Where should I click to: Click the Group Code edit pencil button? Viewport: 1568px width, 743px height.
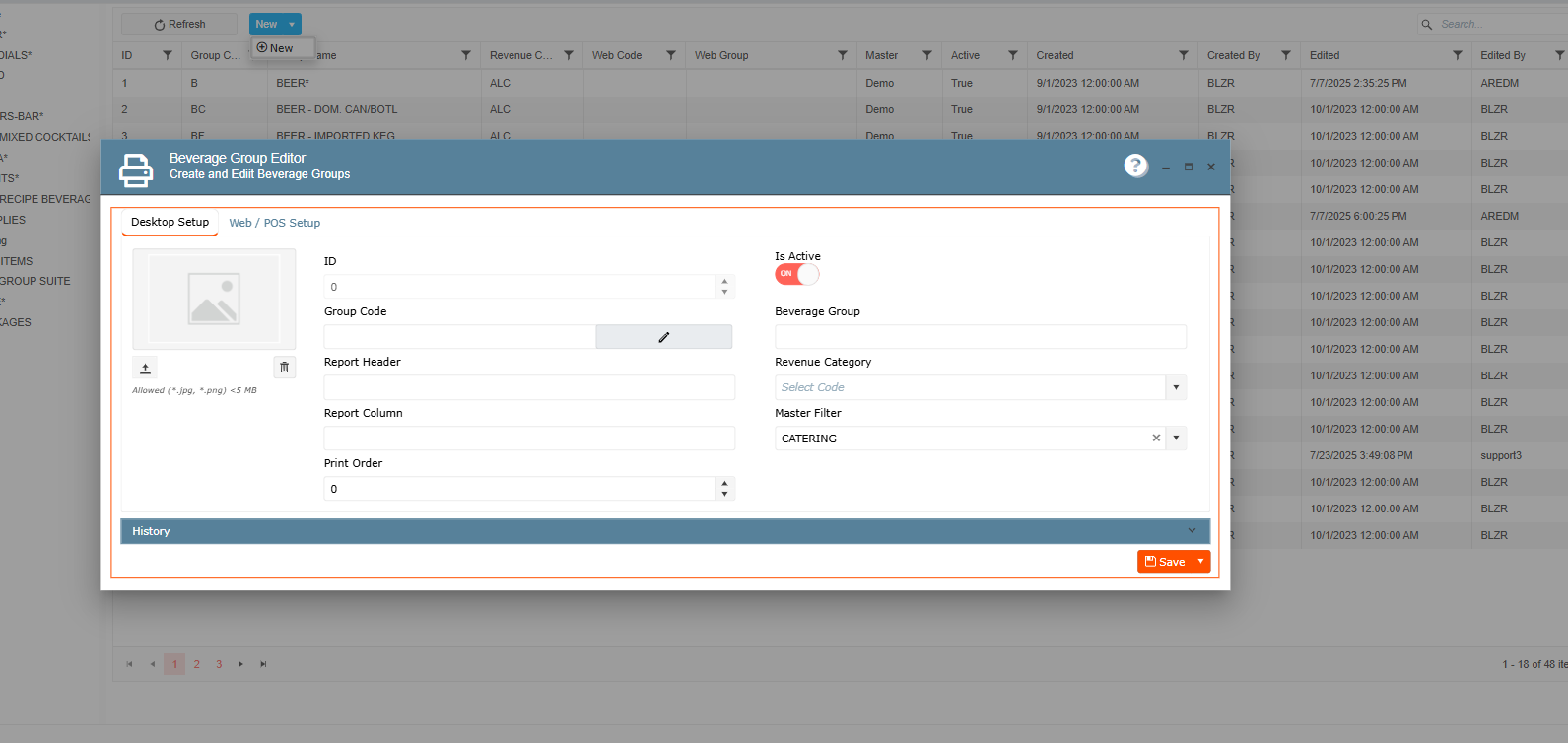tap(663, 337)
